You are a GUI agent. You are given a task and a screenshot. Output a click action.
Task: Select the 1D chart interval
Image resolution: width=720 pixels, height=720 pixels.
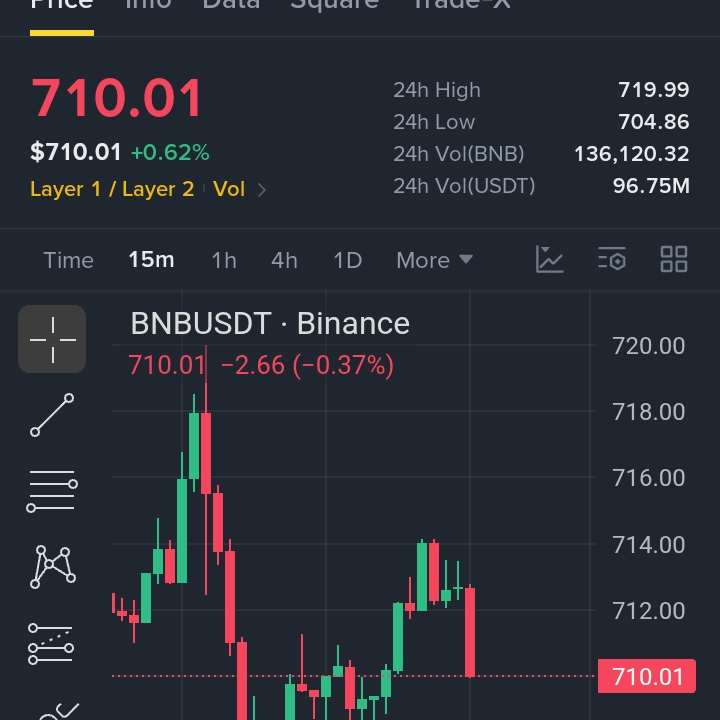click(x=348, y=260)
